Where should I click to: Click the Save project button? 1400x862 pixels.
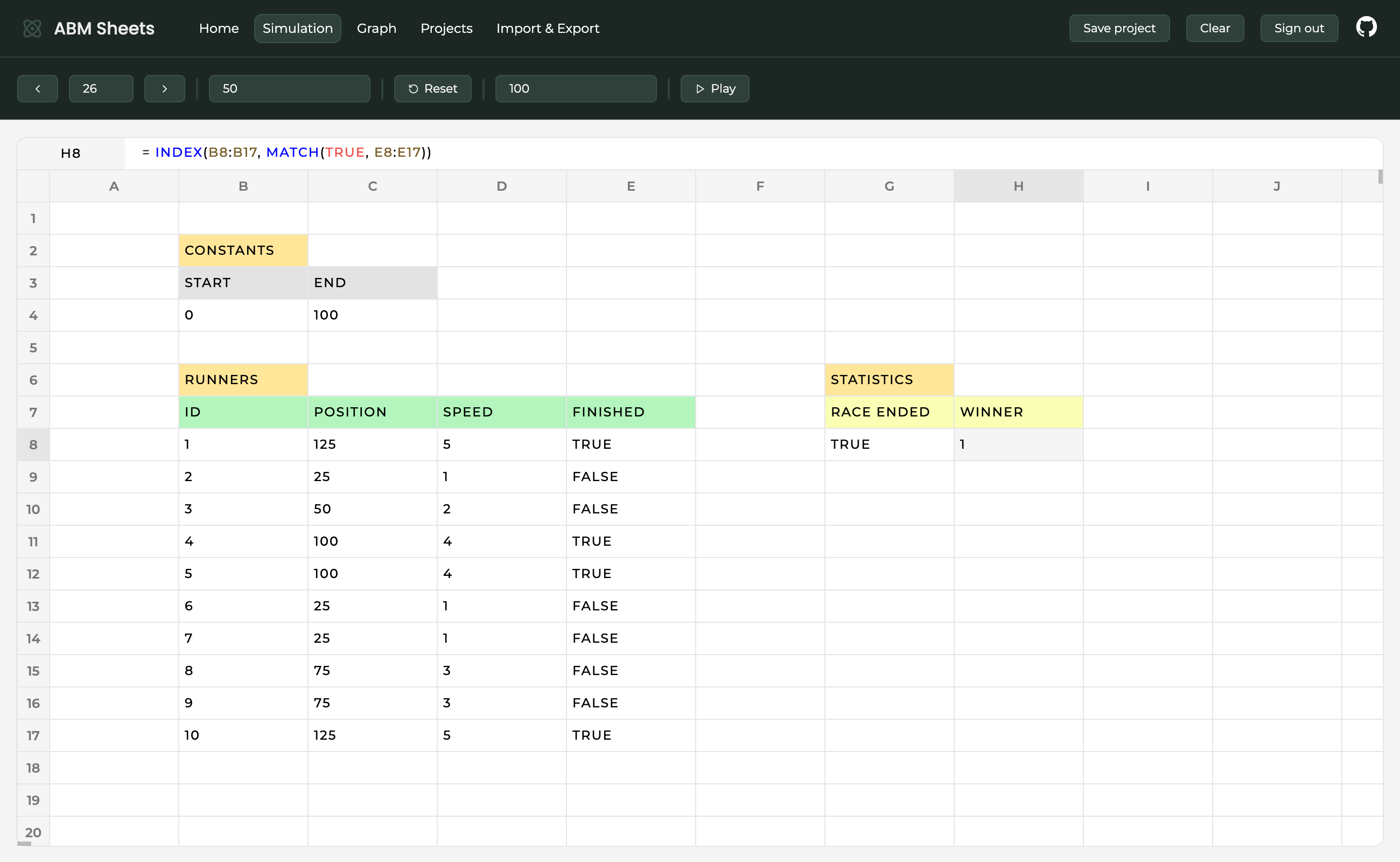click(1118, 29)
